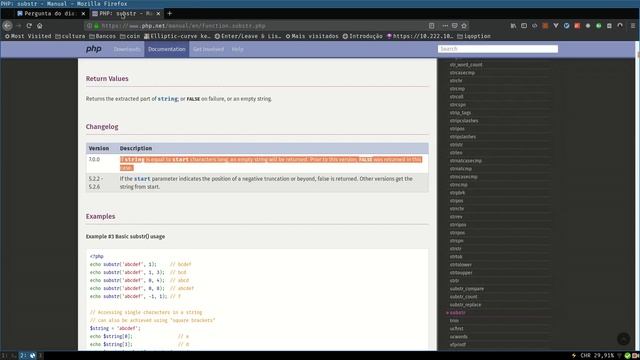
Task: Click the scroll-to-top round button
Action: click(x=623, y=338)
